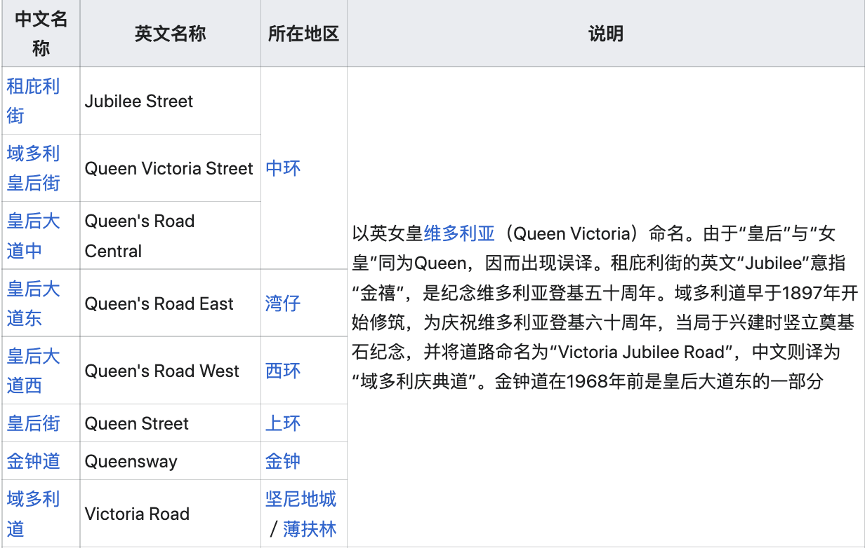Image resolution: width=866 pixels, height=550 pixels.
Task: Follow the 上环 district link
Action: pos(283,424)
